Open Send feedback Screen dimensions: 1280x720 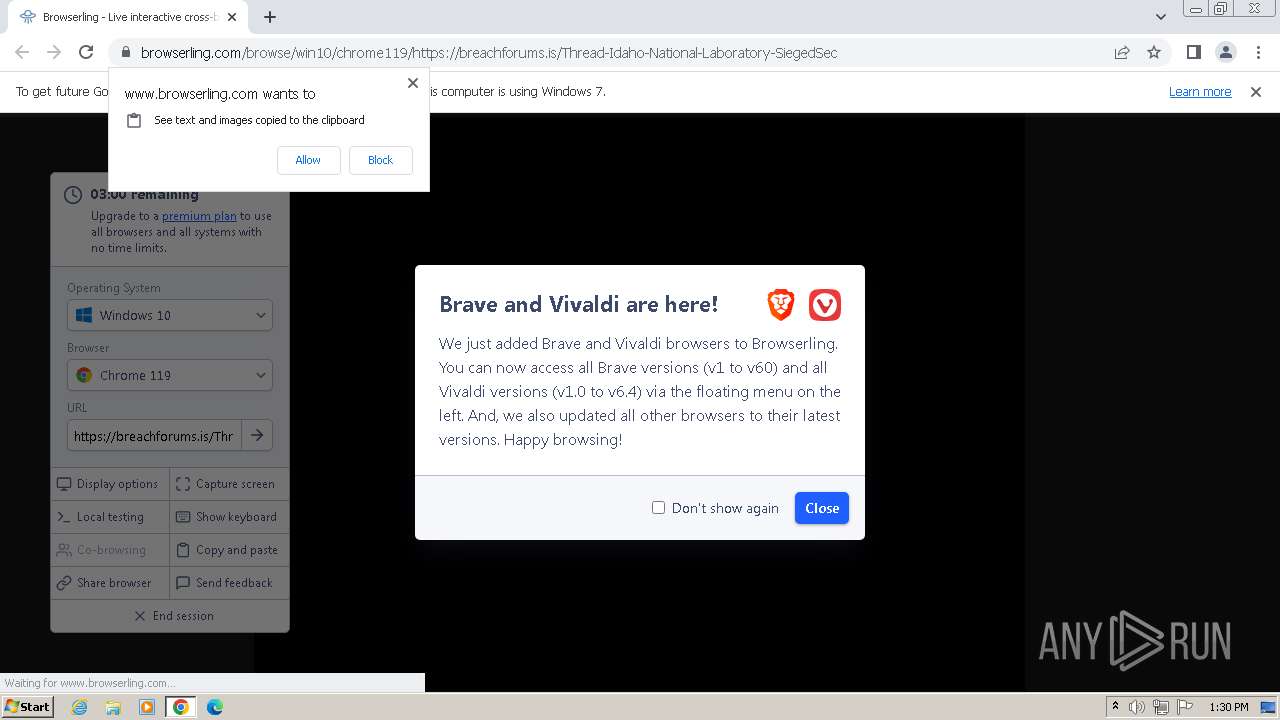point(229,583)
